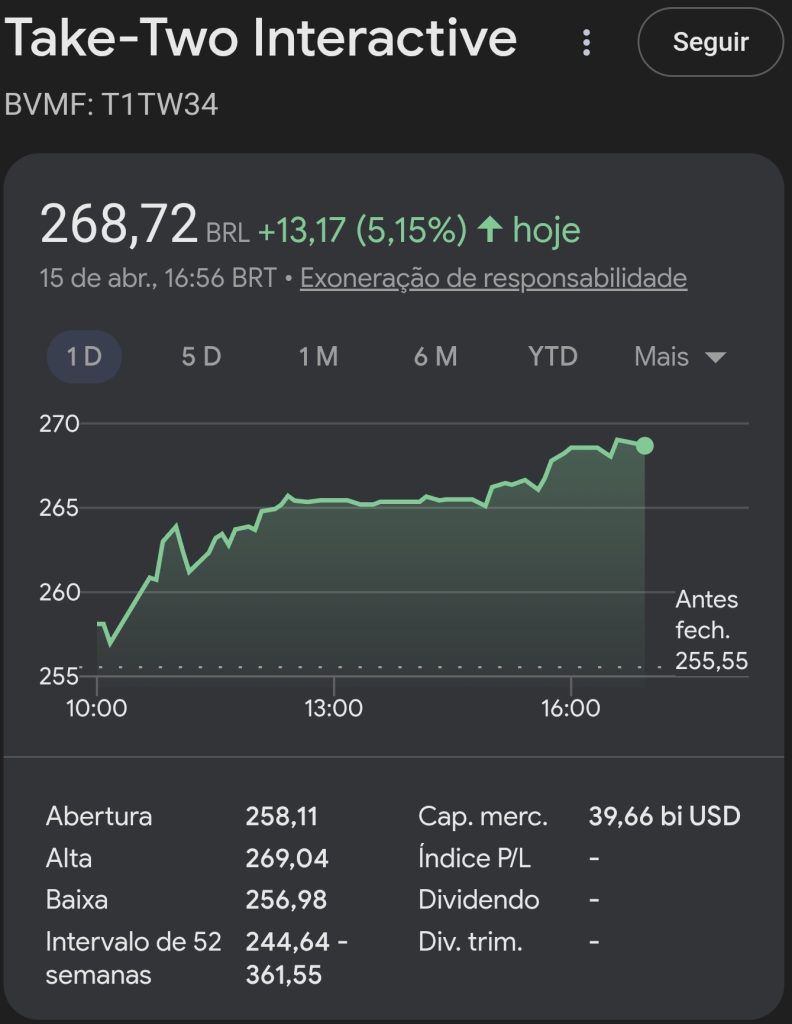
Task: Click the Seguir follow button
Action: (x=710, y=42)
